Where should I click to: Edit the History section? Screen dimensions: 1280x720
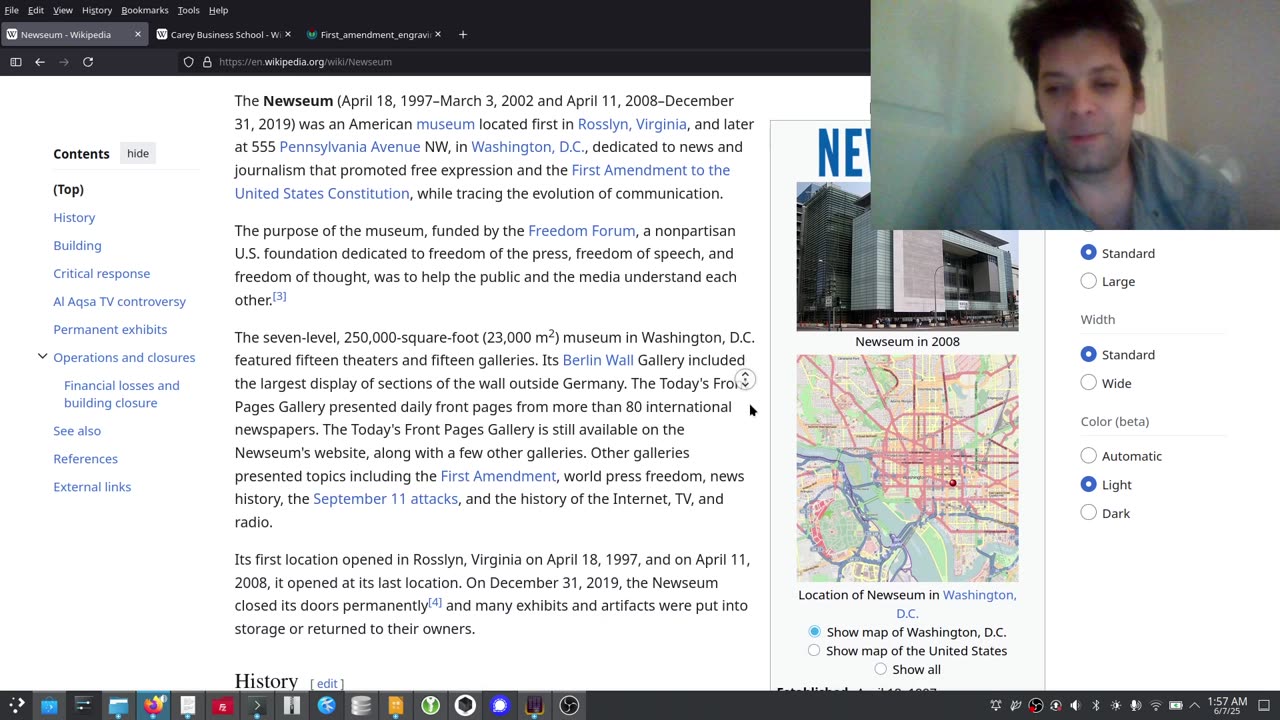pyautogui.click(x=327, y=684)
